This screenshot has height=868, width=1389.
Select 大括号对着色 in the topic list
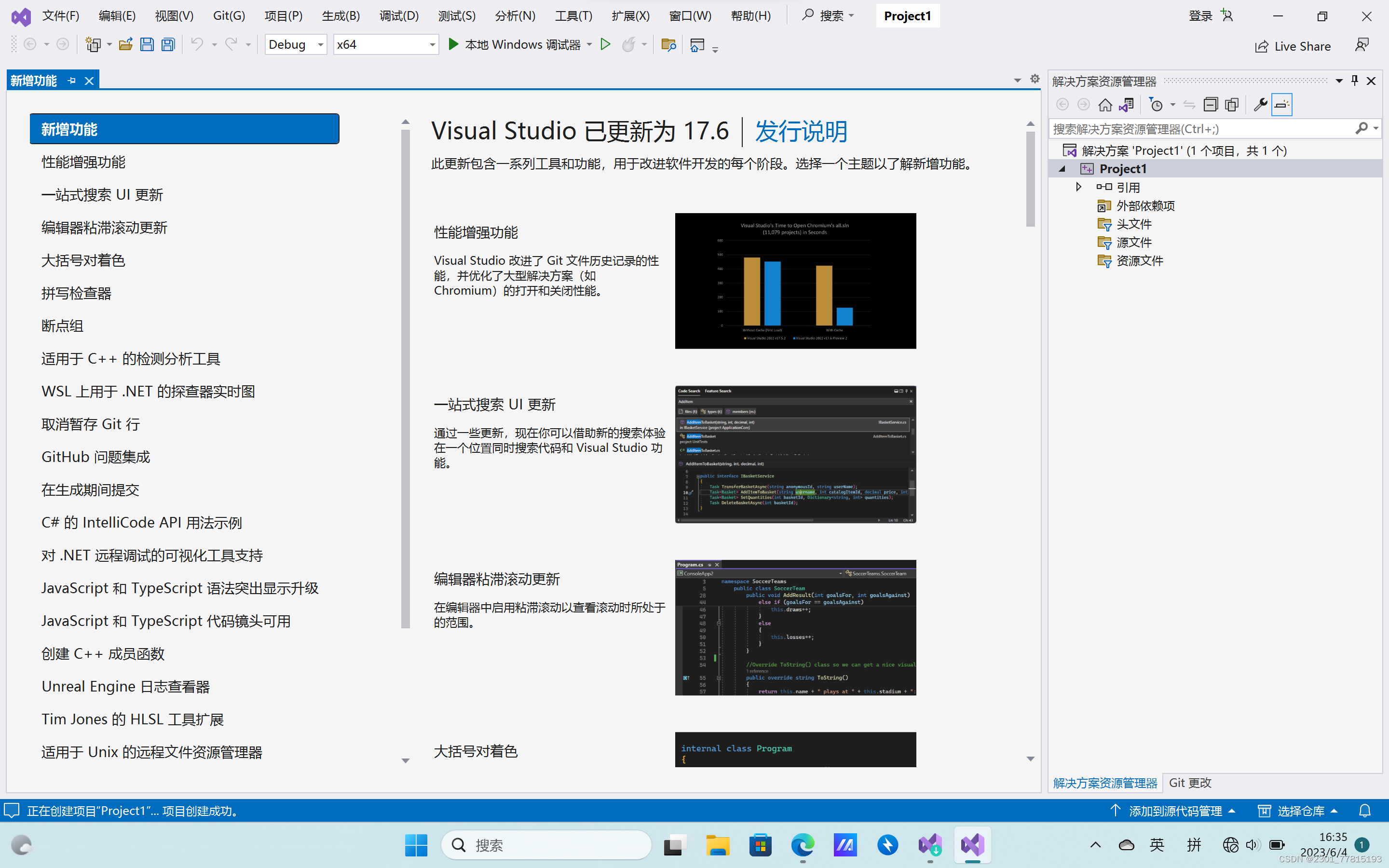tap(83, 260)
